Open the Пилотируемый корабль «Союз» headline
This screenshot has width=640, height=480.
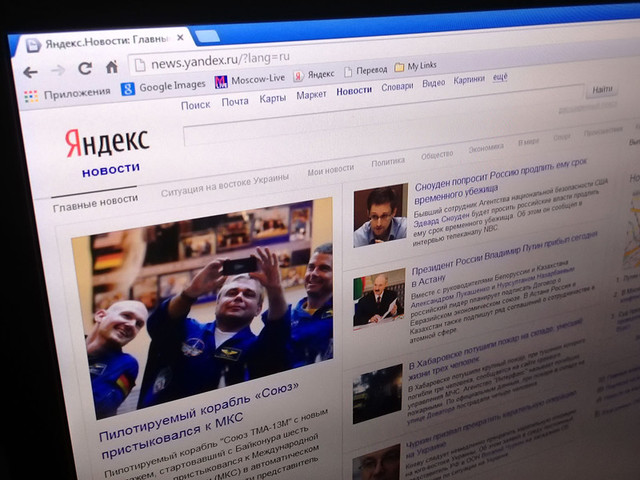(200, 419)
